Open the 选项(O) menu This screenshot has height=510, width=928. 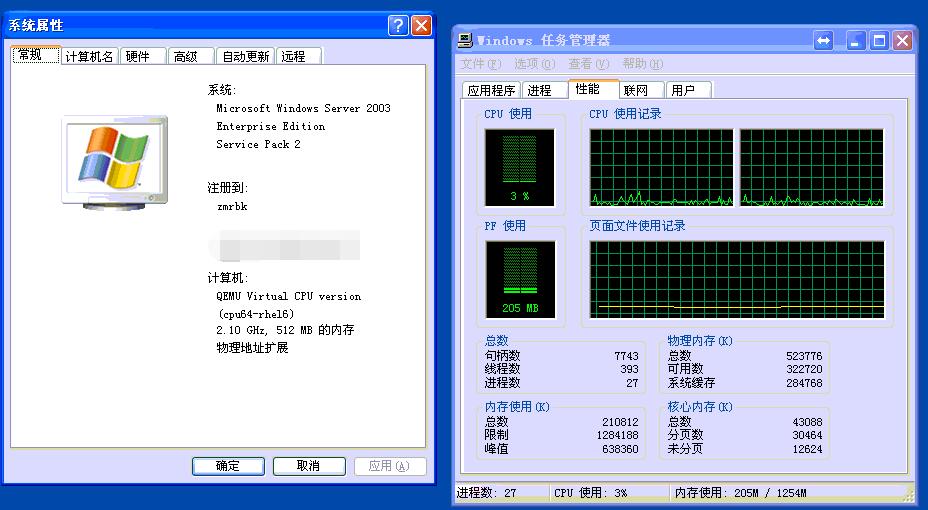click(x=534, y=63)
